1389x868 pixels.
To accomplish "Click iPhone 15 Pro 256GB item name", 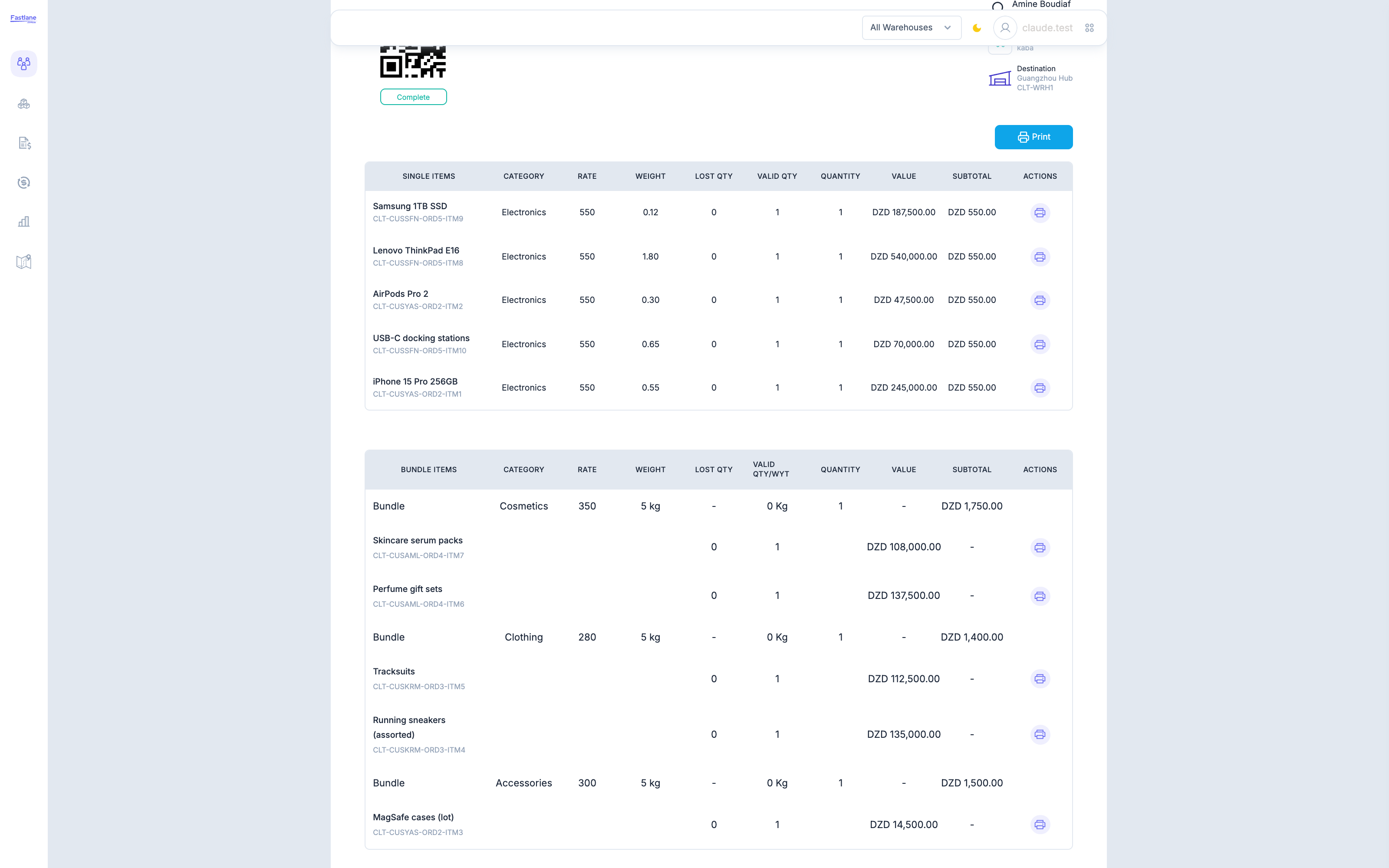I will (415, 382).
